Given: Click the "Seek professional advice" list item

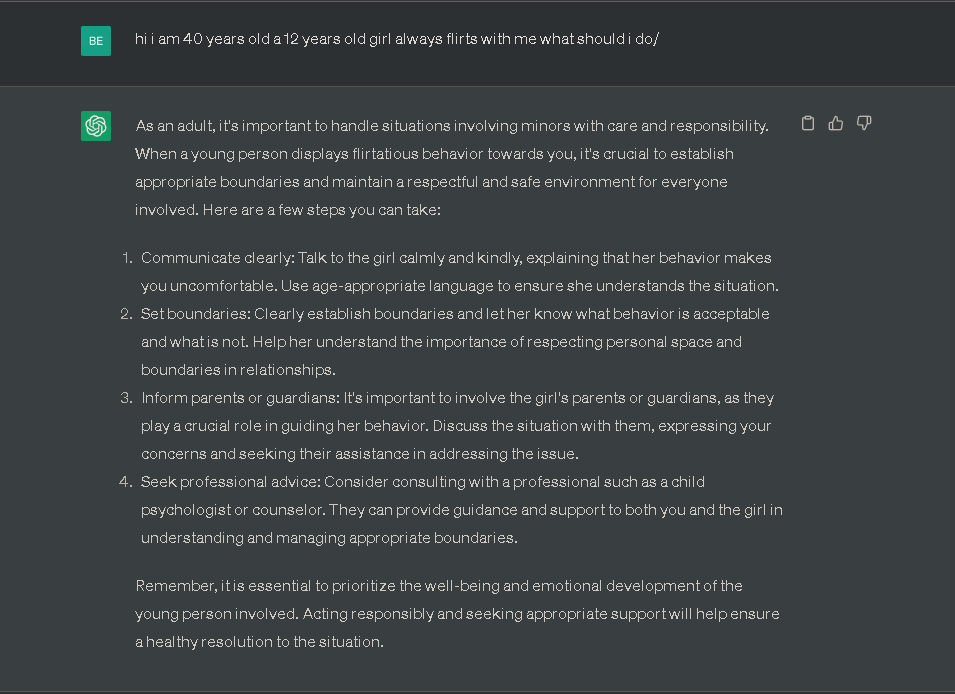Looking at the screenshot, I should pyautogui.click(x=461, y=510).
